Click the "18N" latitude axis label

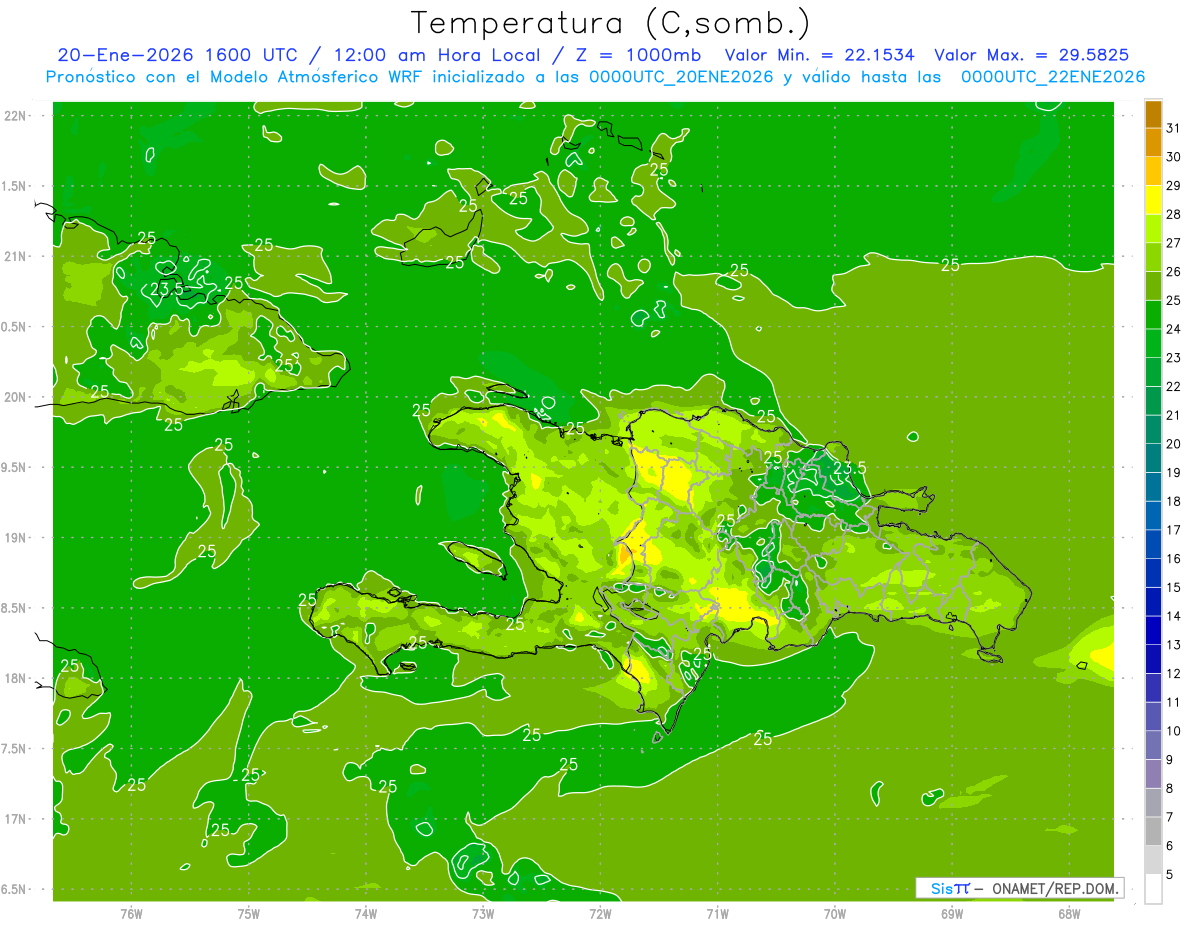coord(14,678)
